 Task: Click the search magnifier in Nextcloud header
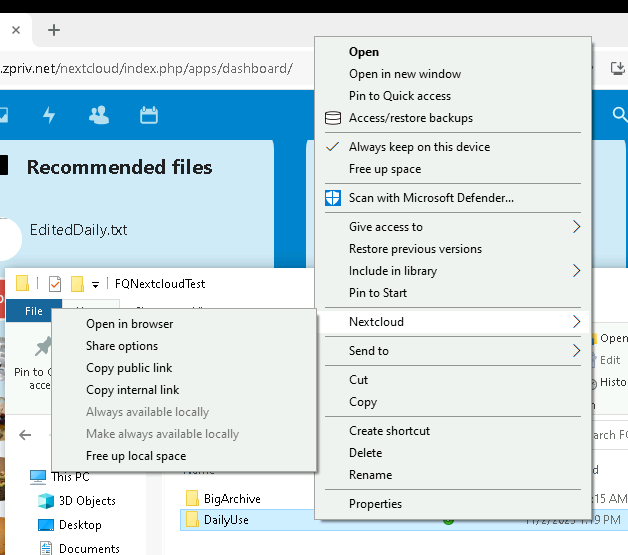tap(619, 115)
